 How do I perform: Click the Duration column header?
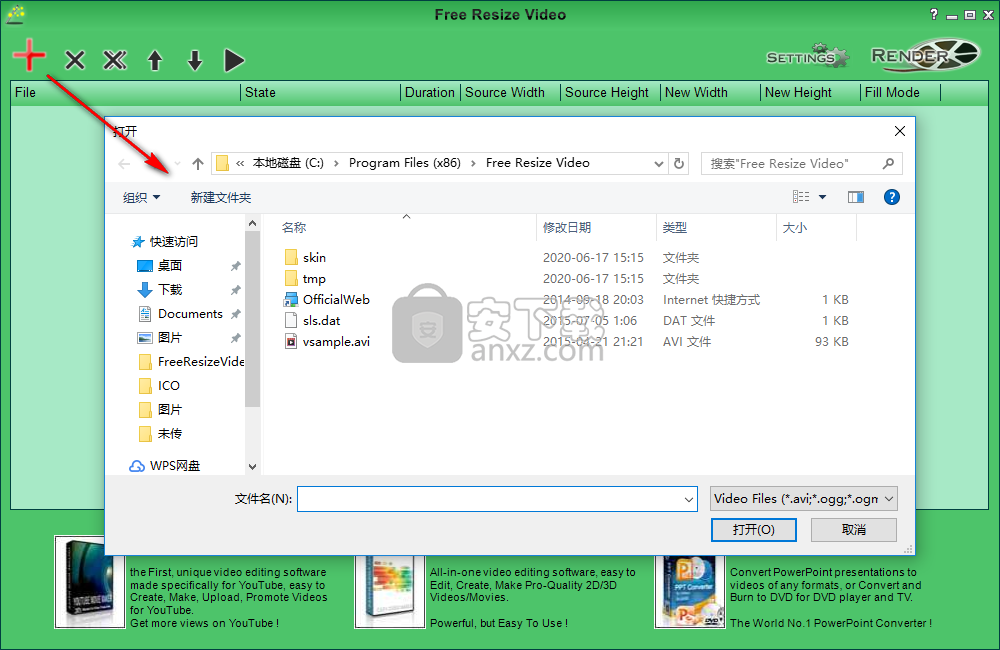click(430, 92)
